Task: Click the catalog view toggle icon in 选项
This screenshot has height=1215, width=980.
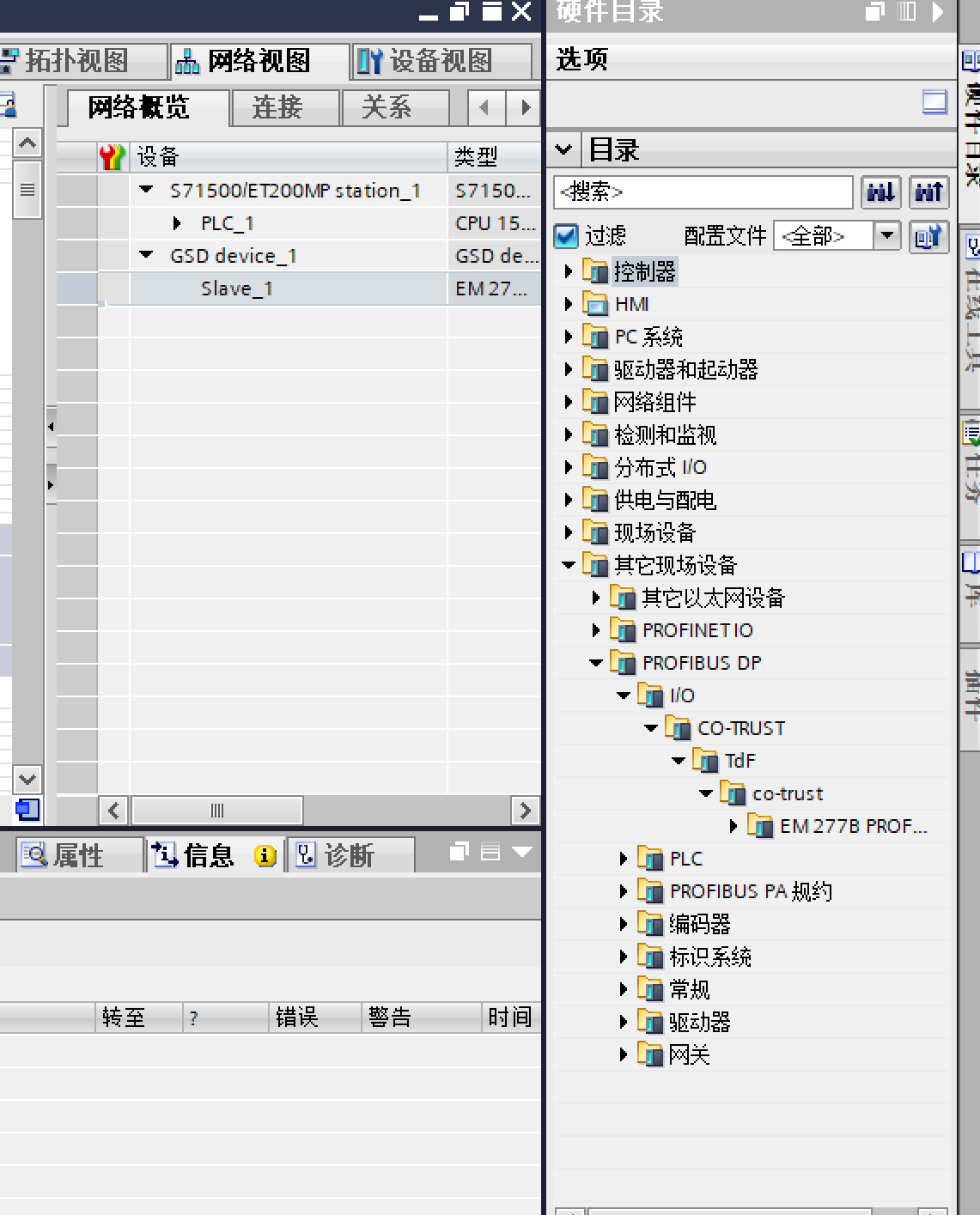Action: click(x=934, y=102)
